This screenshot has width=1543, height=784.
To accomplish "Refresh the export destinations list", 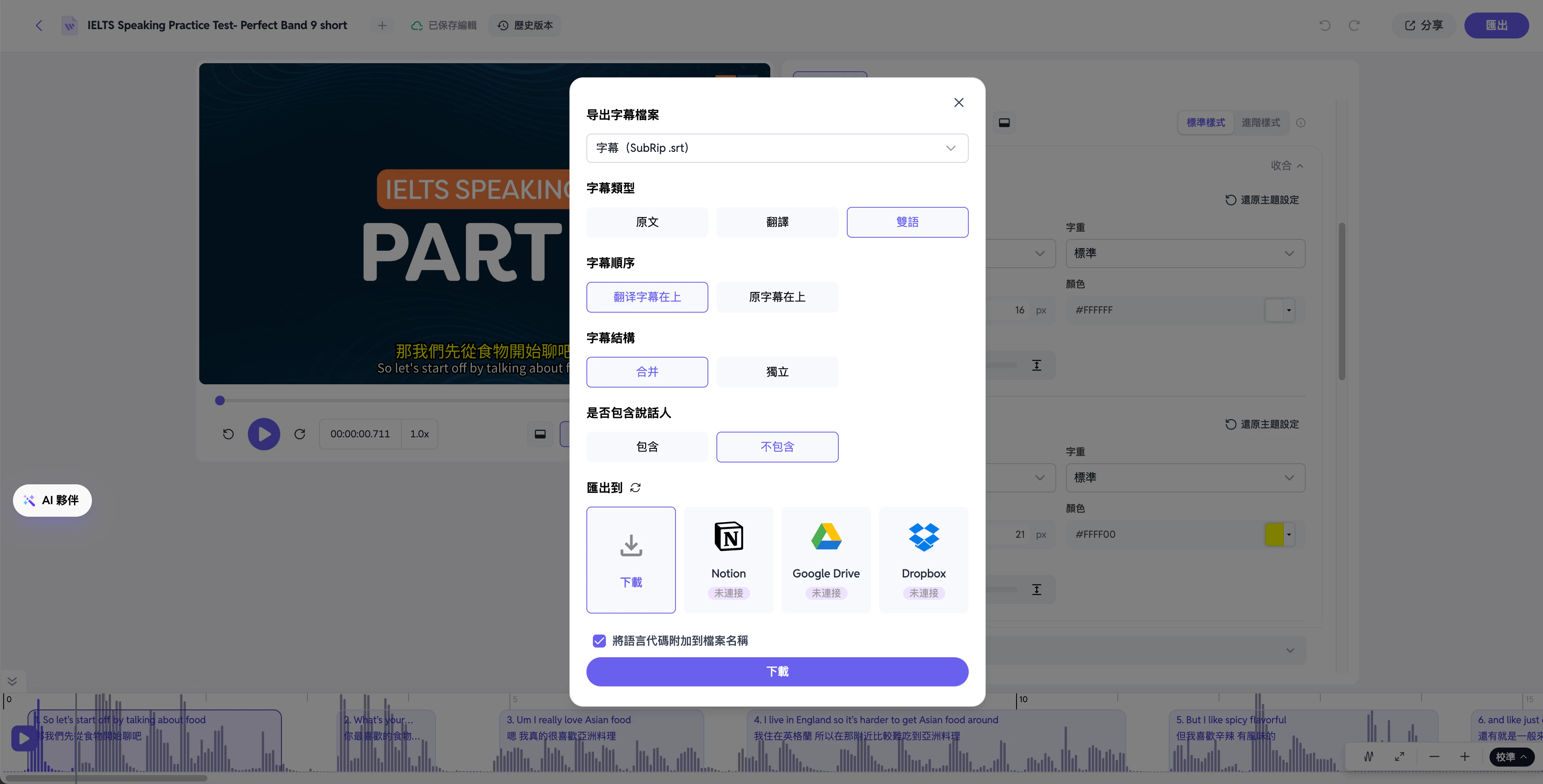I will pos(635,488).
